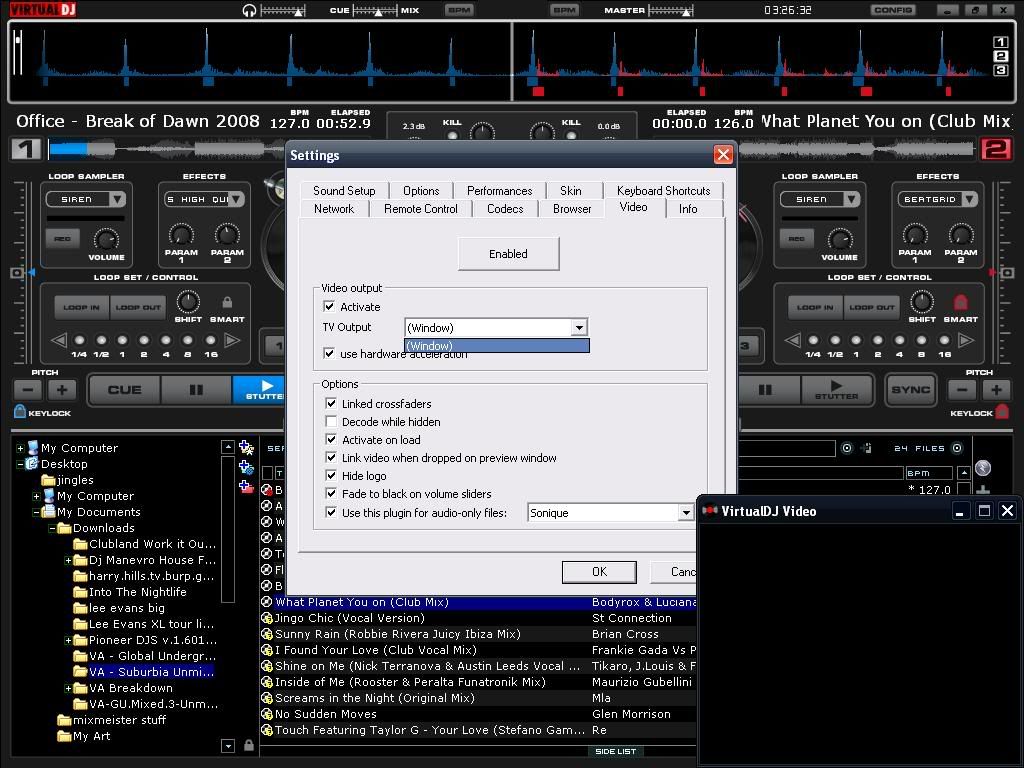
Task: Click the SIDE LIST button
Action: 615,752
